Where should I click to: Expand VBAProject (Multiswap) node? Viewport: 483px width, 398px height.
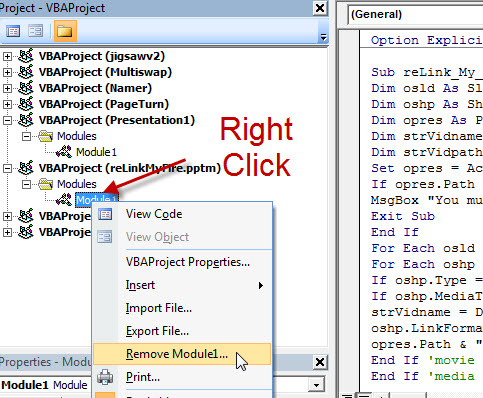point(7,72)
